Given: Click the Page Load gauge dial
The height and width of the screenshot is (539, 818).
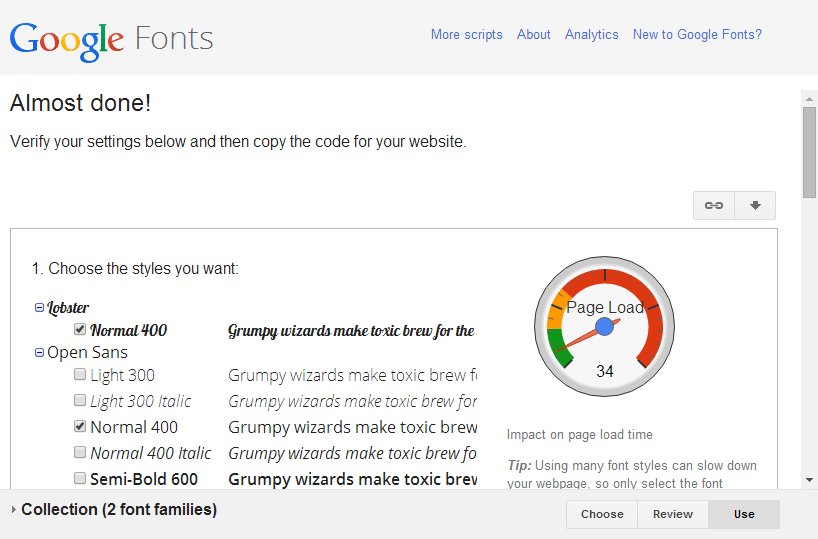Looking at the screenshot, I should pyautogui.click(x=605, y=327).
